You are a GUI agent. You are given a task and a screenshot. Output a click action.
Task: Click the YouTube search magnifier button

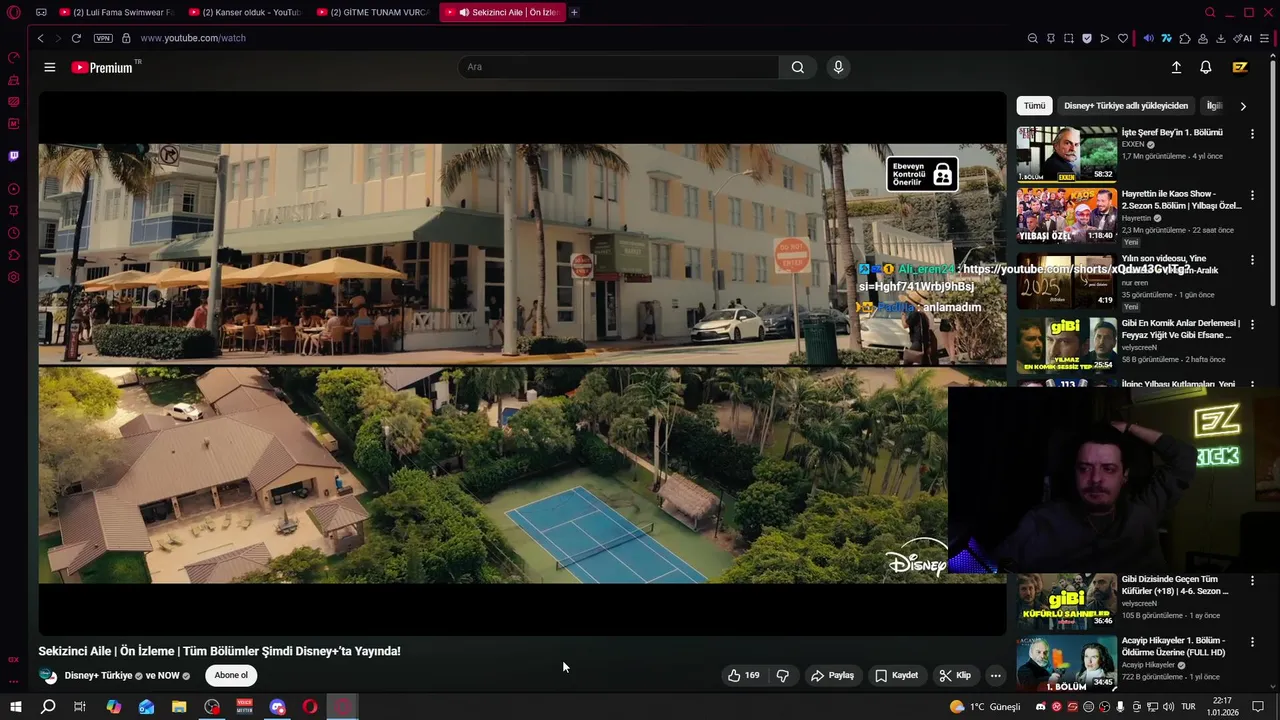(797, 67)
